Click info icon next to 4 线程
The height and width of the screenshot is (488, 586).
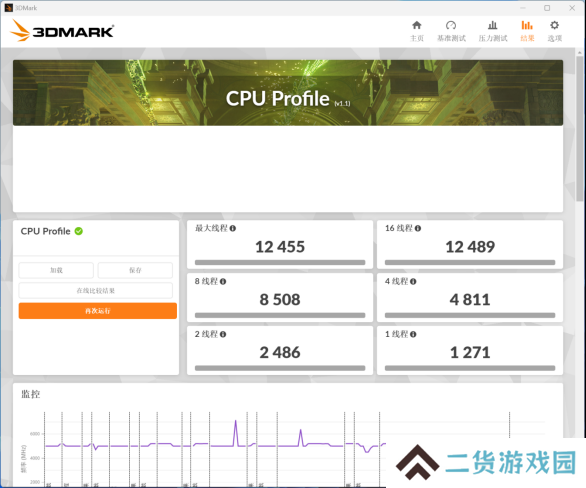[413, 281]
